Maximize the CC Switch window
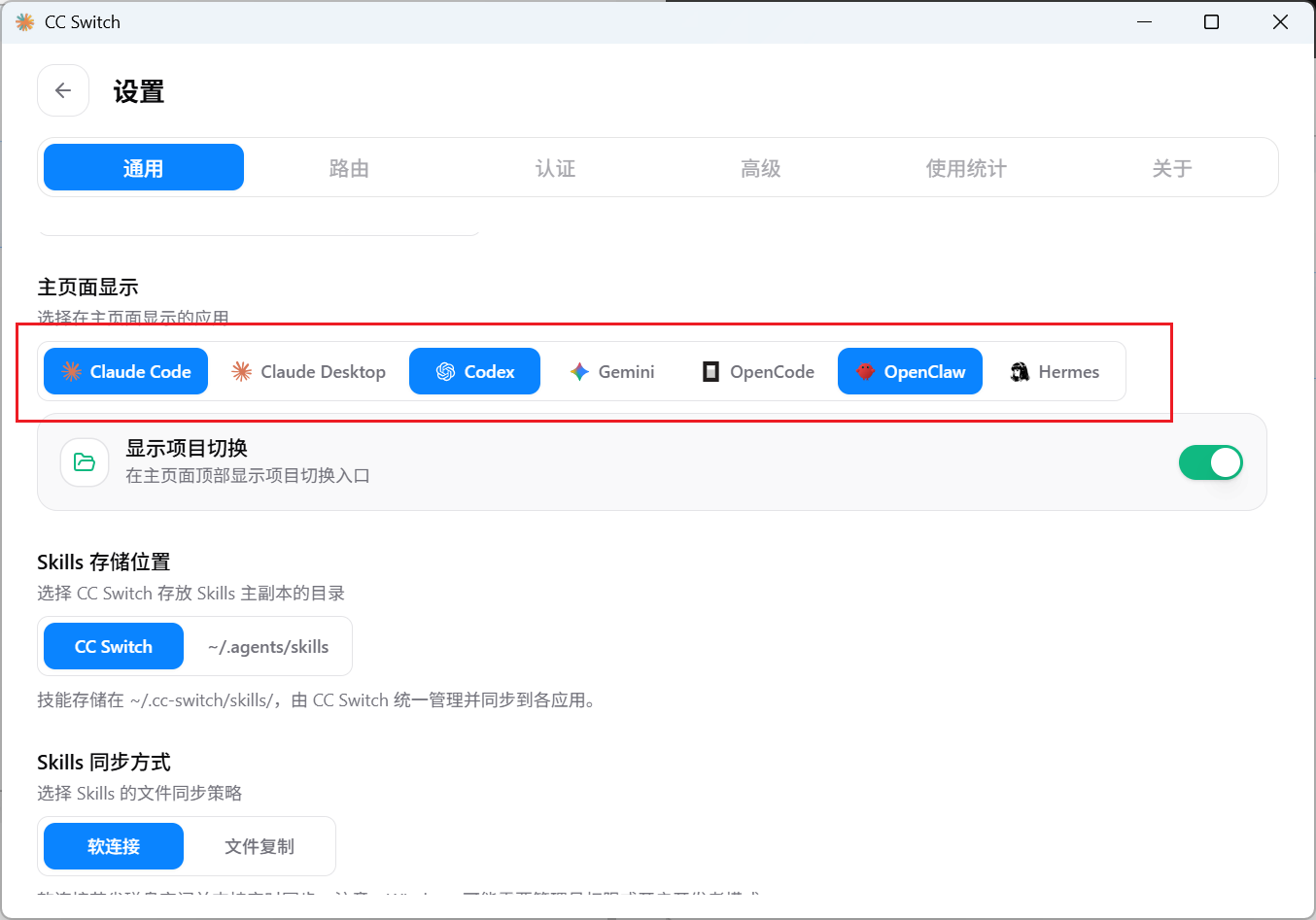This screenshot has width=1316, height=920. click(1211, 21)
